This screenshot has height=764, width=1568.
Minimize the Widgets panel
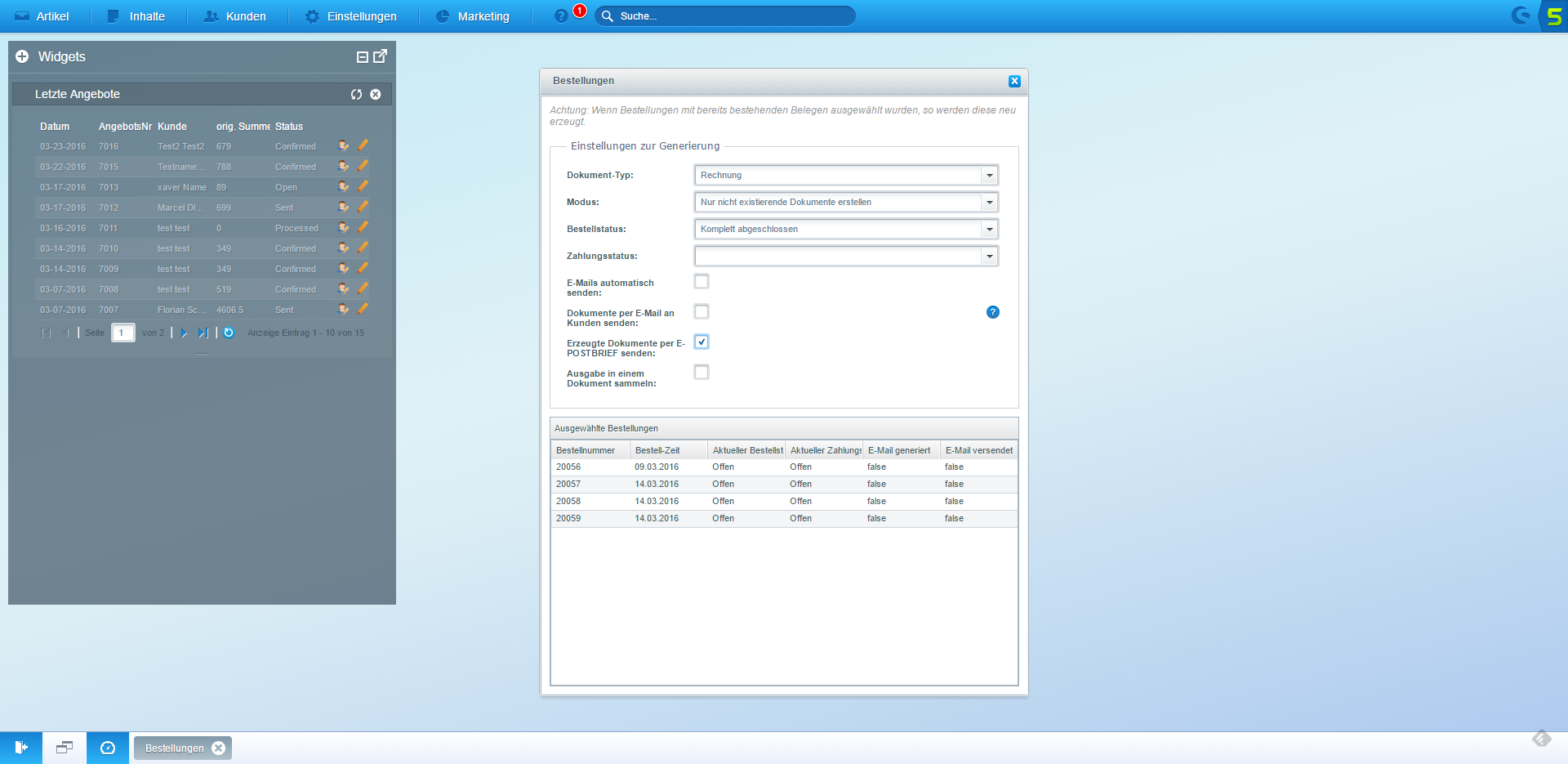click(x=363, y=57)
